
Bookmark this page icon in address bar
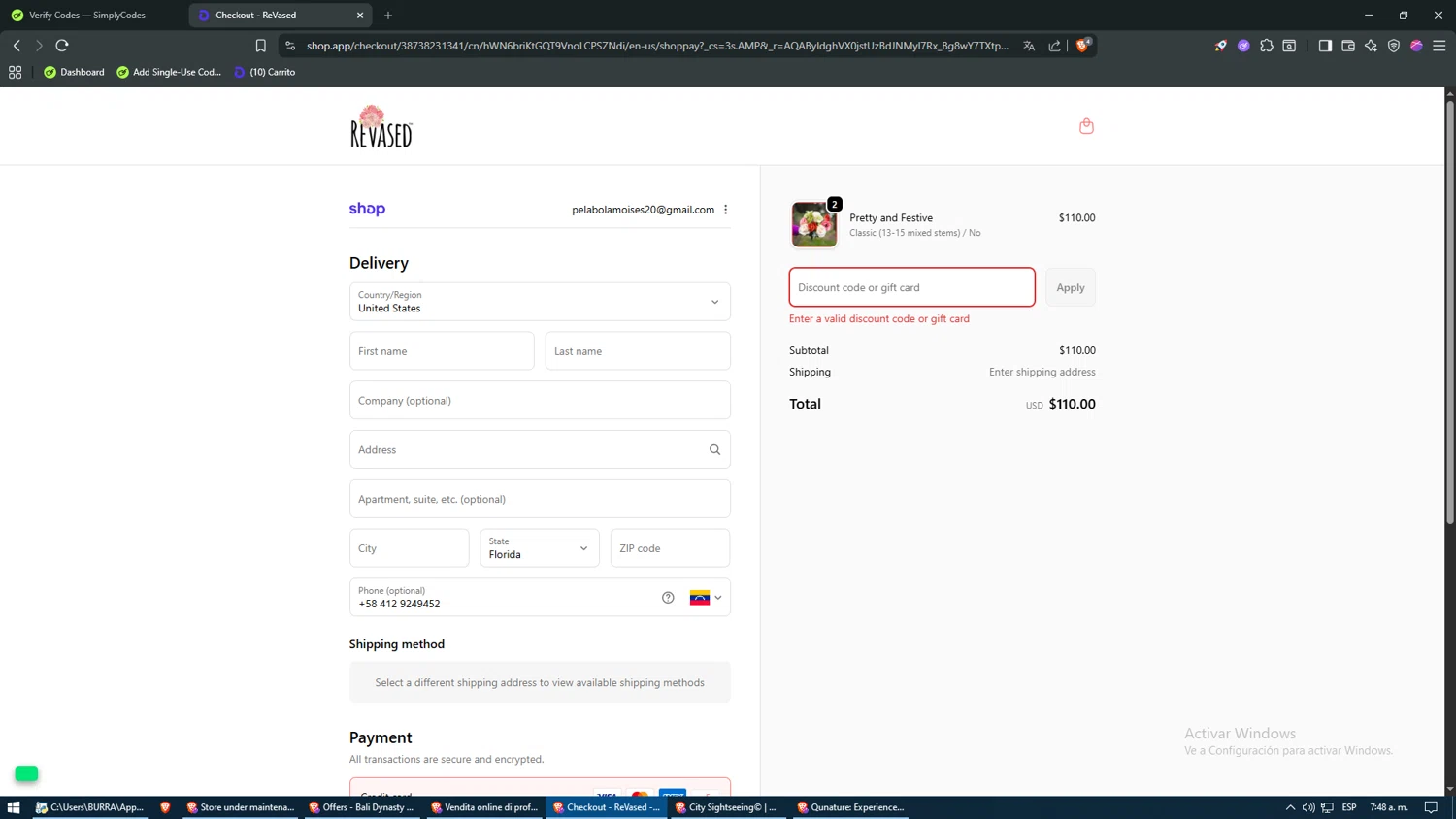point(260,46)
